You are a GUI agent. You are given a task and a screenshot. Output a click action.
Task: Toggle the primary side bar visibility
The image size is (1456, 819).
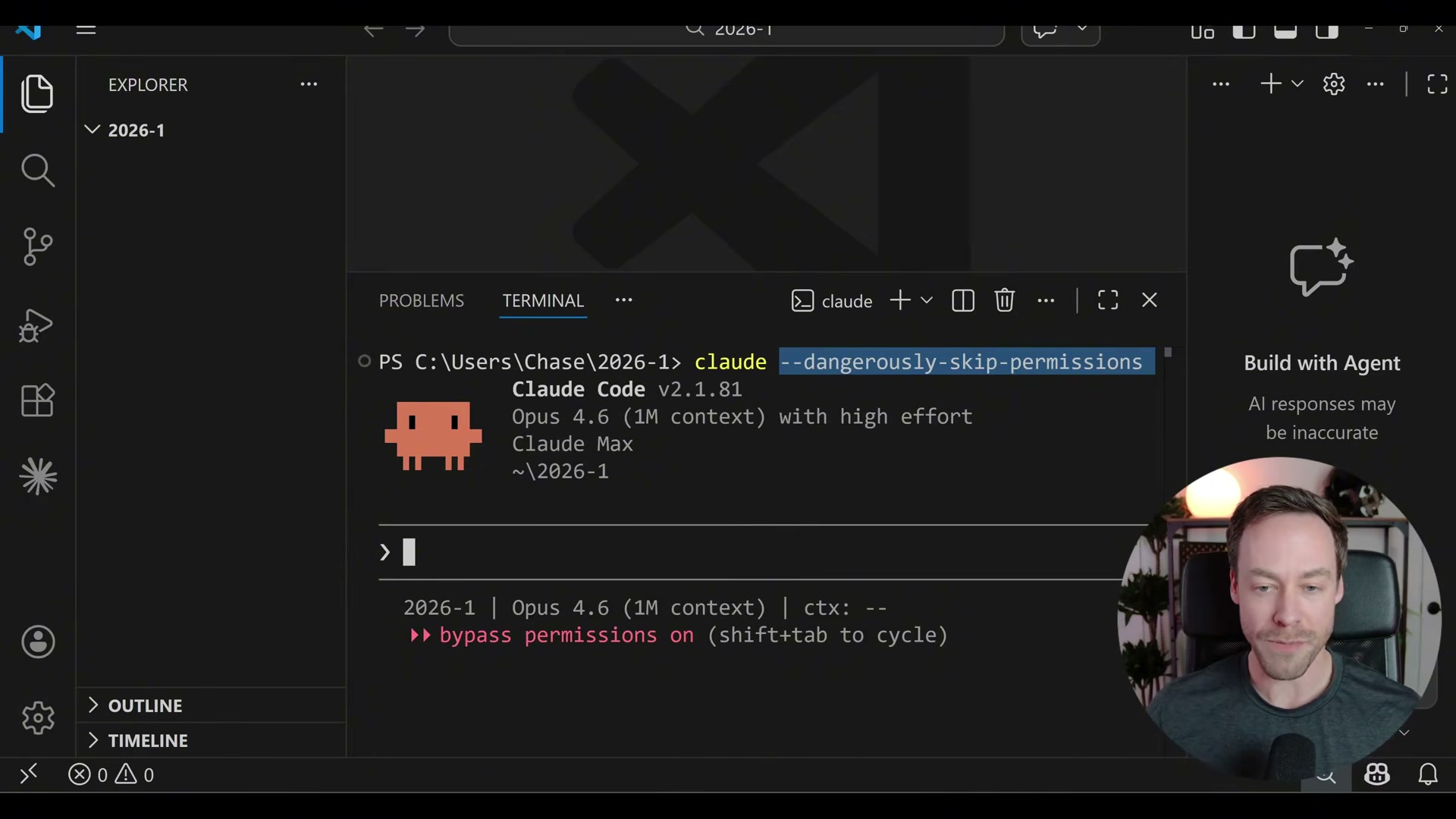click(1244, 31)
